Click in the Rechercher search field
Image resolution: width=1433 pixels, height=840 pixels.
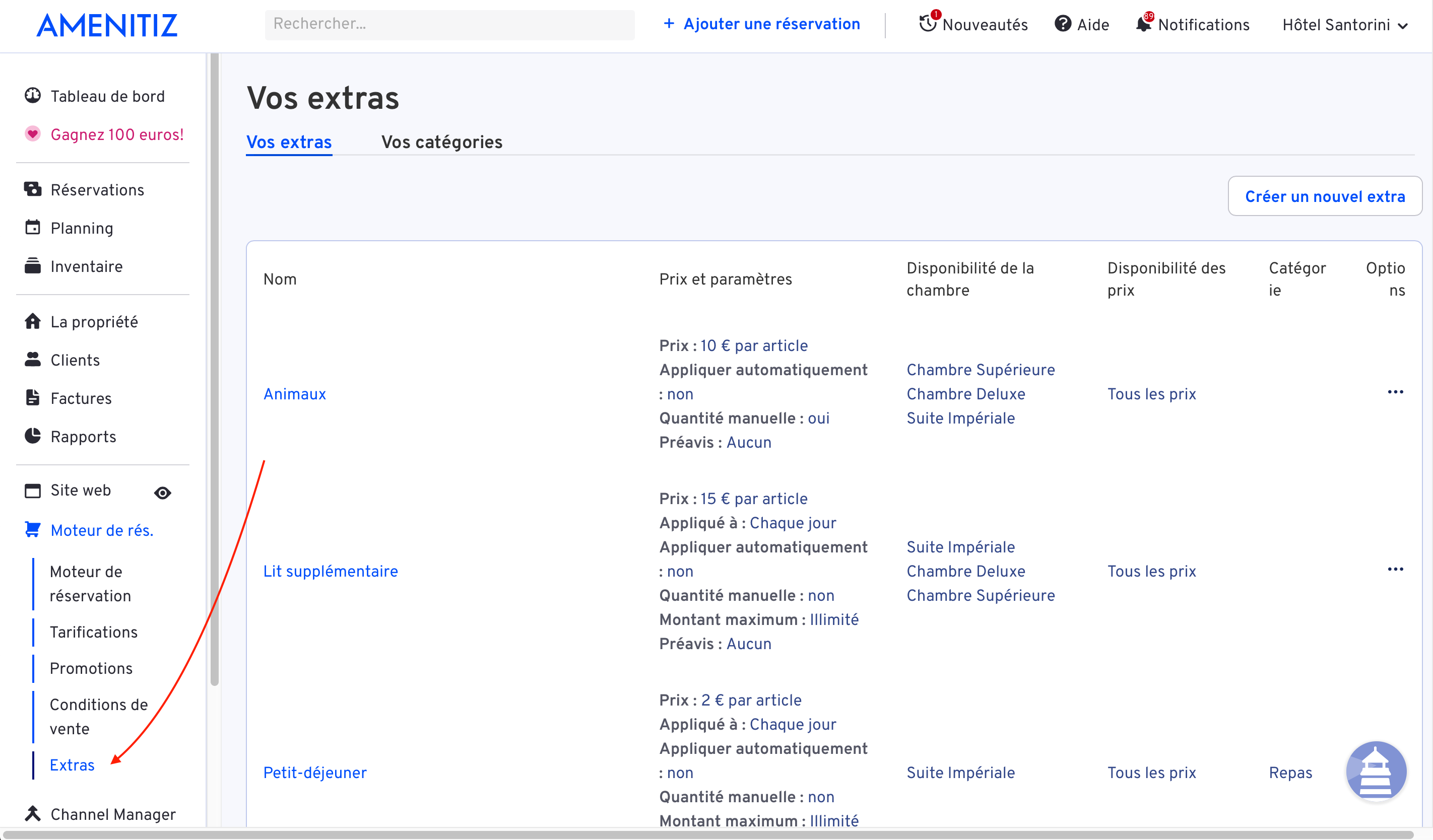(449, 25)
